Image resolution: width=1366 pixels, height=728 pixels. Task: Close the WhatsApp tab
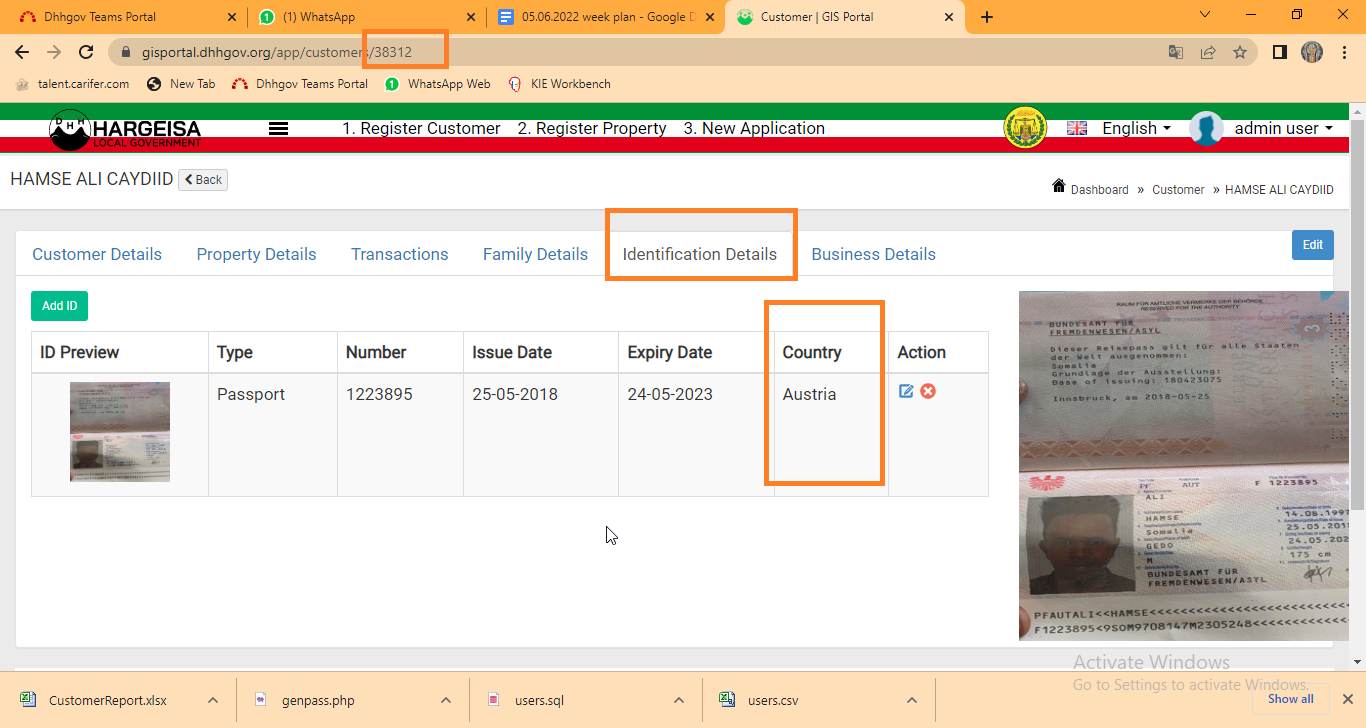coord(471,17)
